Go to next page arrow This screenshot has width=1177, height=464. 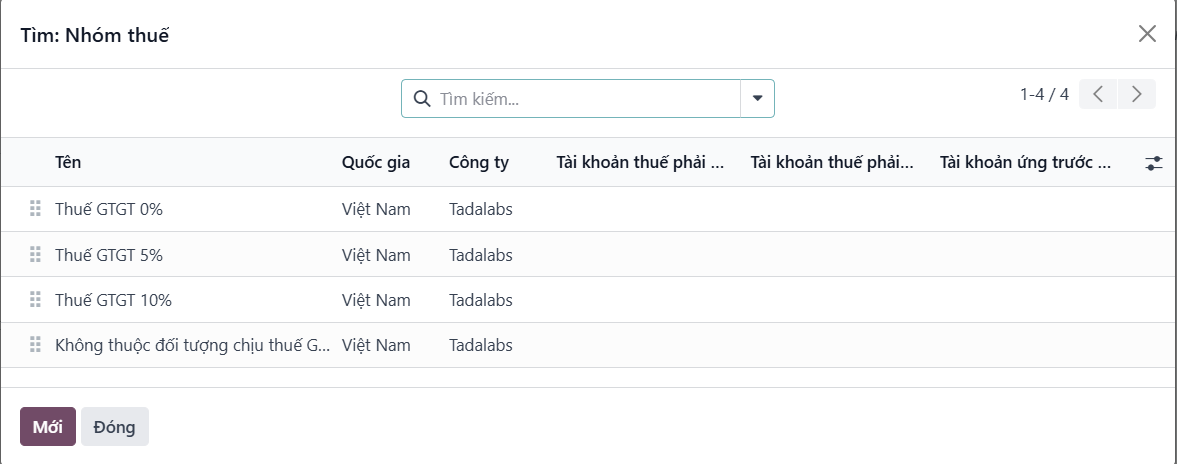tap(1137, 94)
